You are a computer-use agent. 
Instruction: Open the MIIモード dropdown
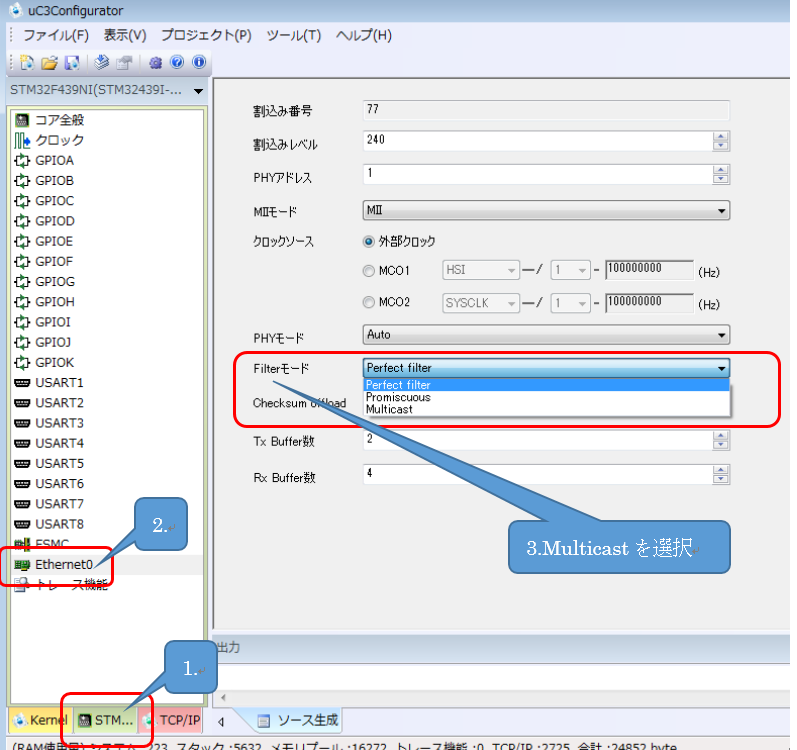point(545,211)
